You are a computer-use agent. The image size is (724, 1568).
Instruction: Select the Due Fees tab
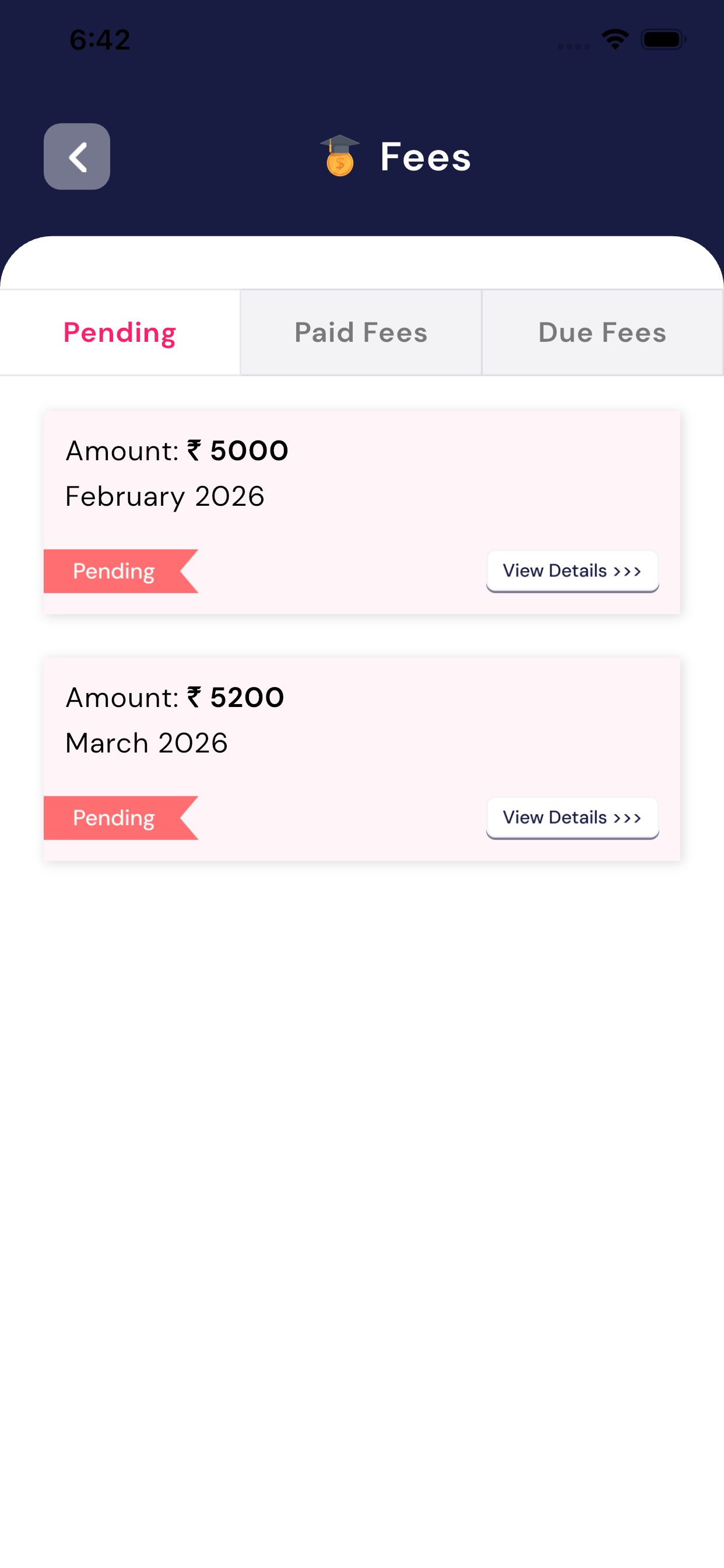coord(602,332)
